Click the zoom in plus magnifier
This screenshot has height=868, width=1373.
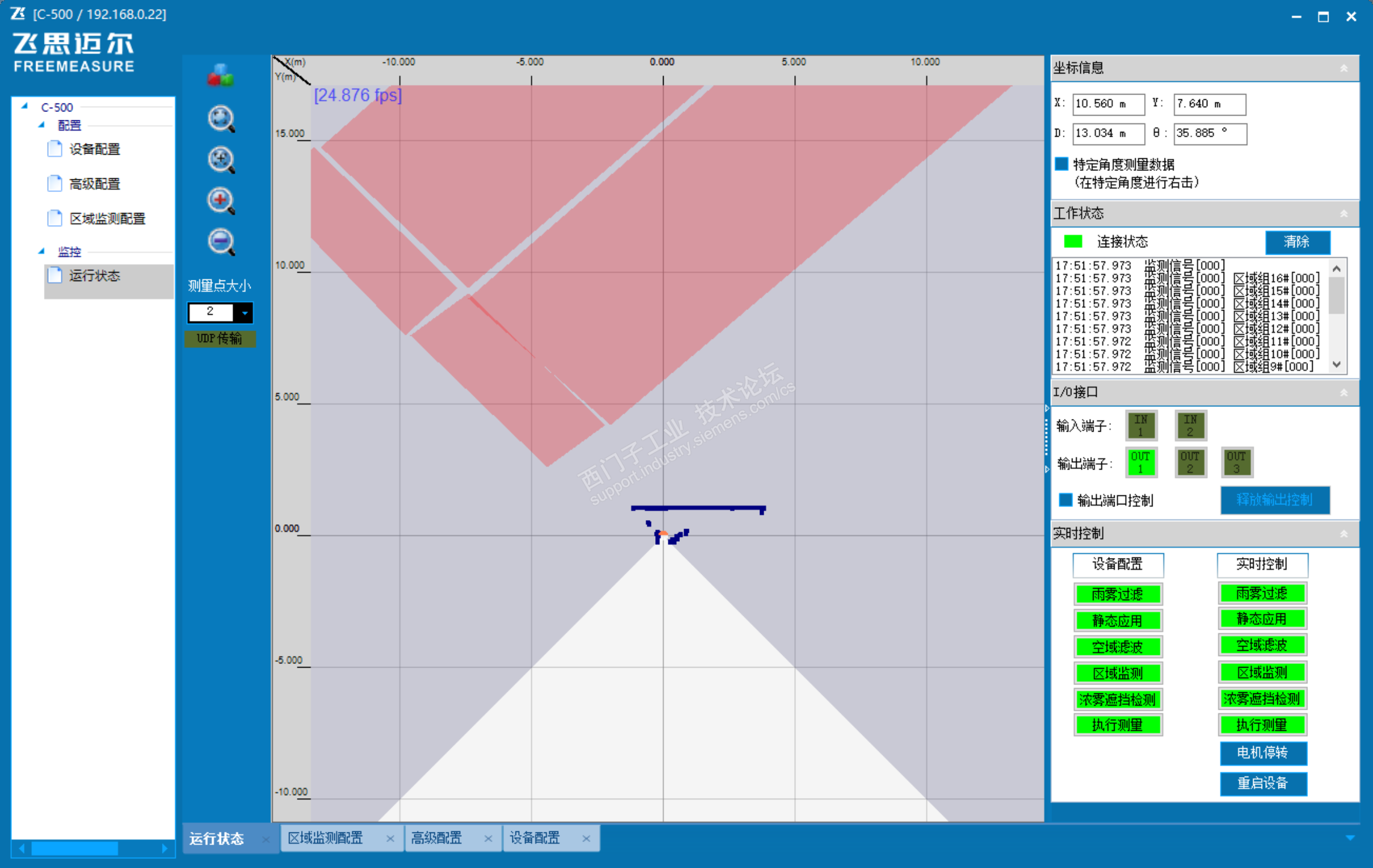click(x=220, y=200)
